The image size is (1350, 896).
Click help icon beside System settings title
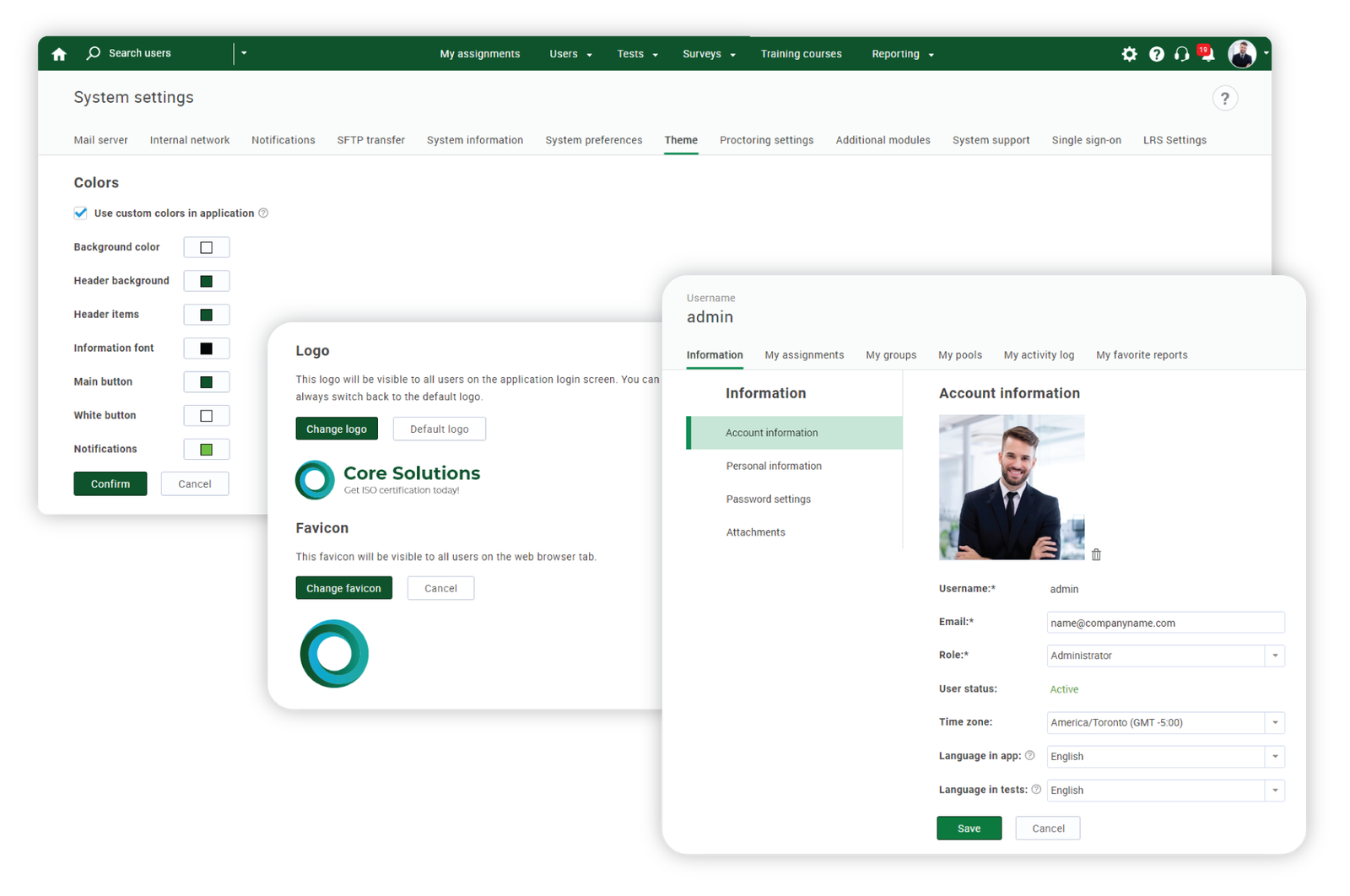tap(1225, 99)
